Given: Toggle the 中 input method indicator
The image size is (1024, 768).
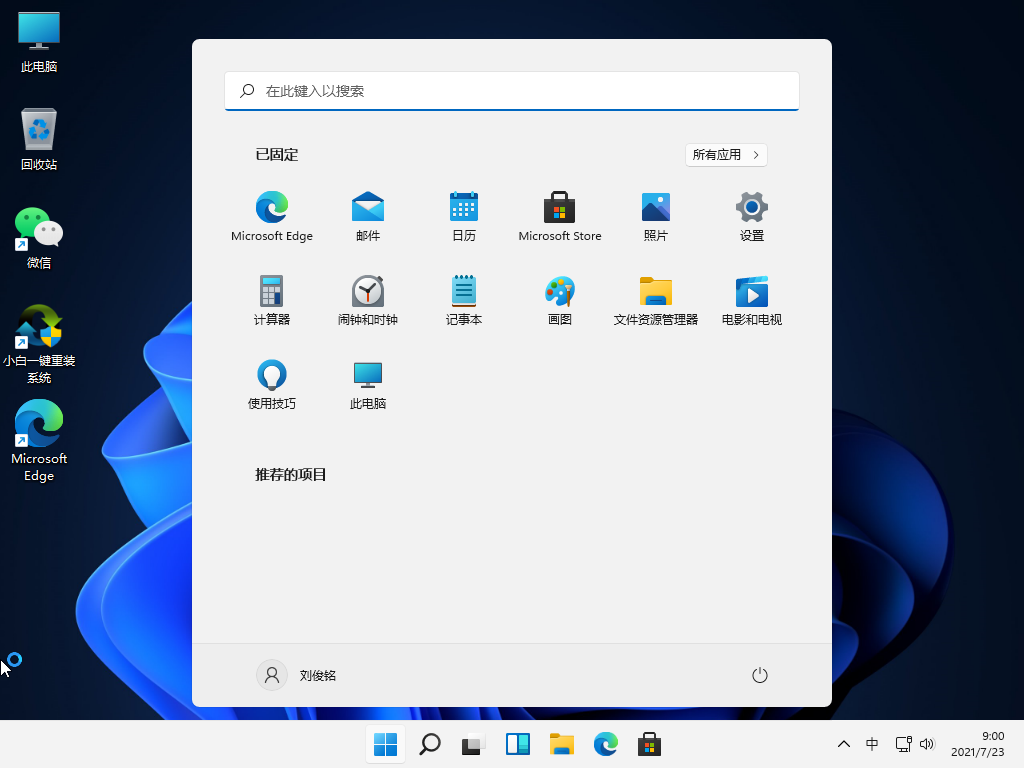Looking at the screenshot, I should point(872,744).
